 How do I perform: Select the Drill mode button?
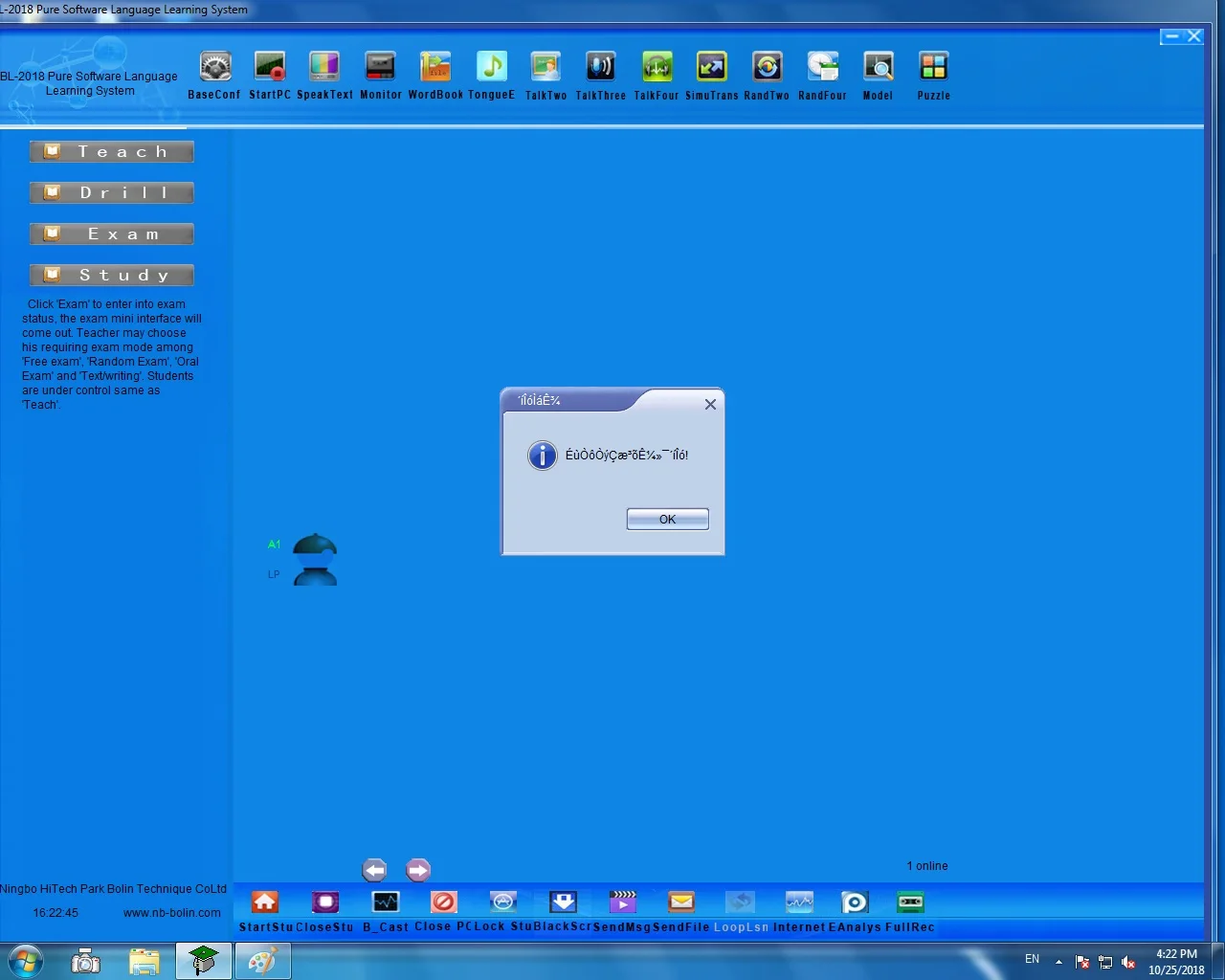pyautogui.click(x=112, y=193)
